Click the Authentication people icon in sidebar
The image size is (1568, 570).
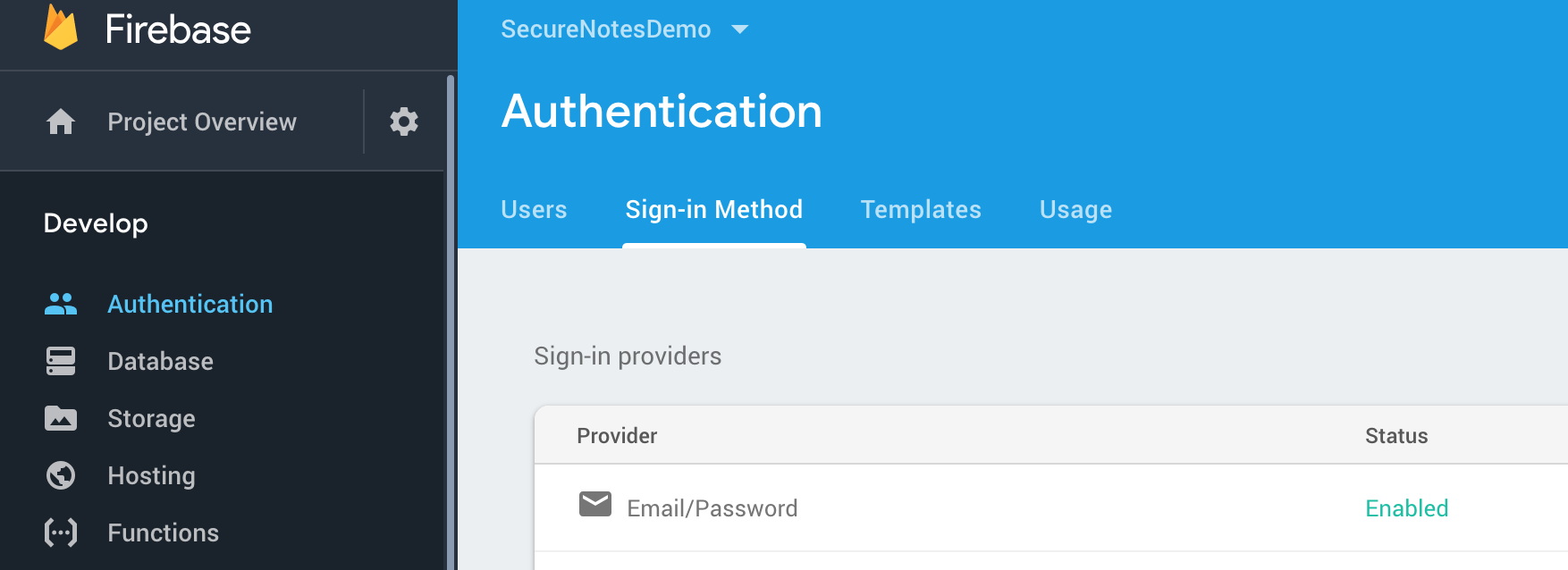pos(61,304)
